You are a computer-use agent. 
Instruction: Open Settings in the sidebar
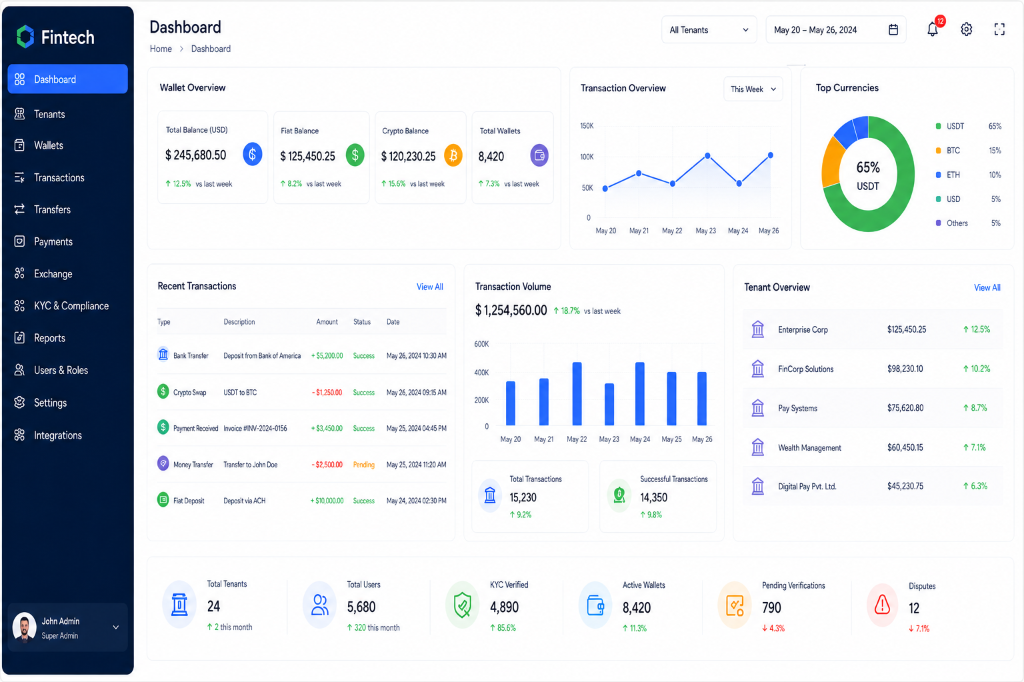68,402
